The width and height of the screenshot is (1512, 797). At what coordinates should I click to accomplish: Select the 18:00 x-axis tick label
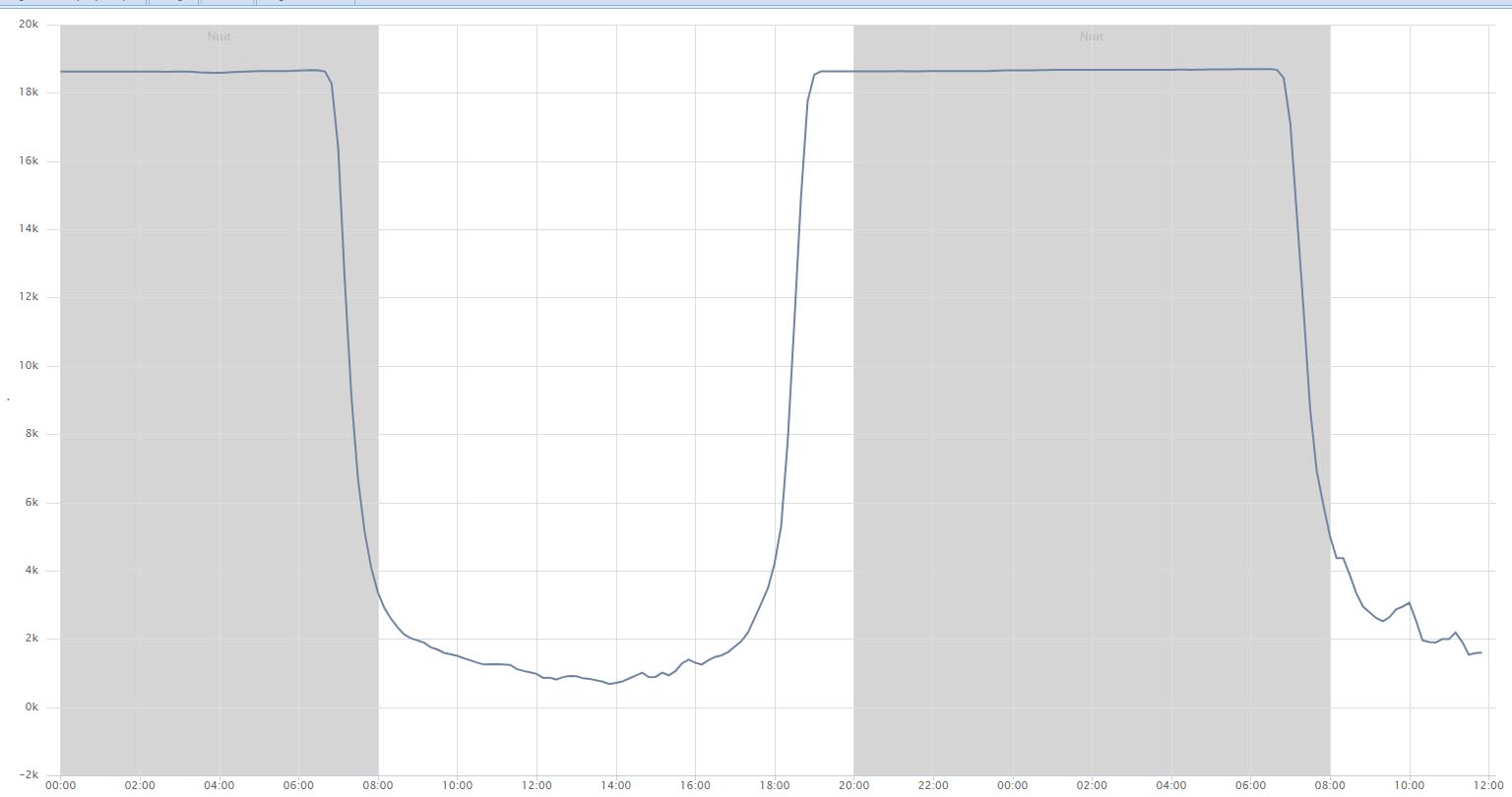click(775, 785)
